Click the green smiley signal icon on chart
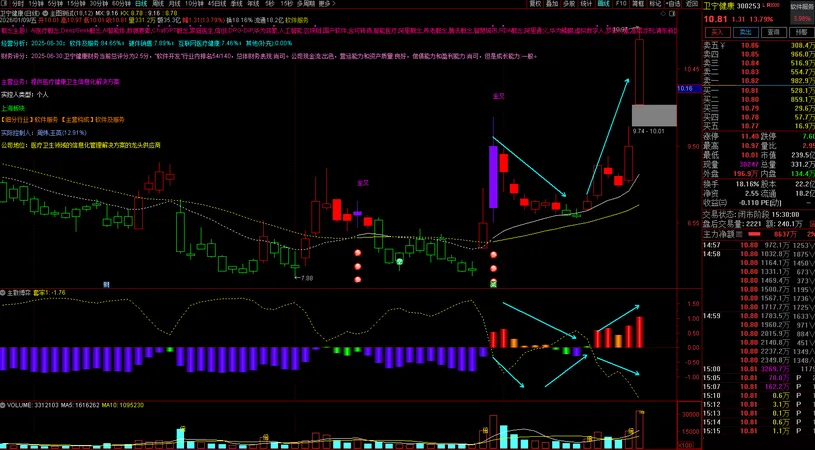The height and width of the screenshot is (450, 815). click(399, 262)
